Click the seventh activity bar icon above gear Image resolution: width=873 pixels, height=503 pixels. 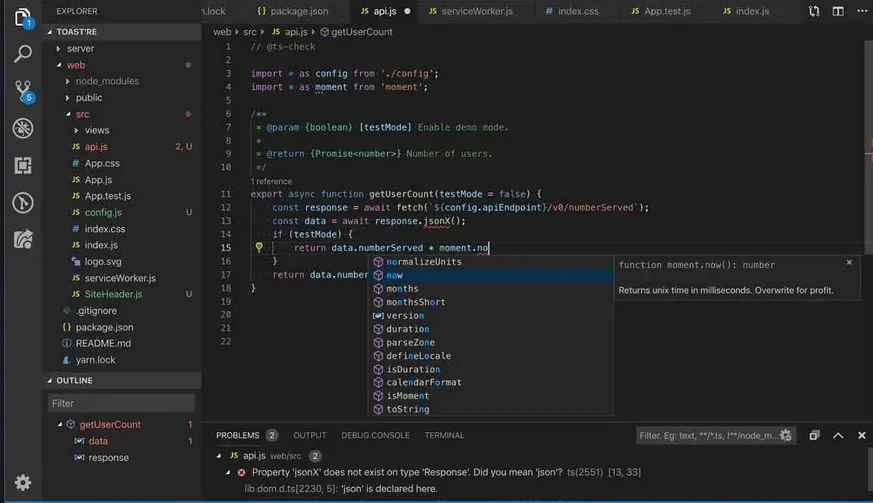click(x=23, y=240)
